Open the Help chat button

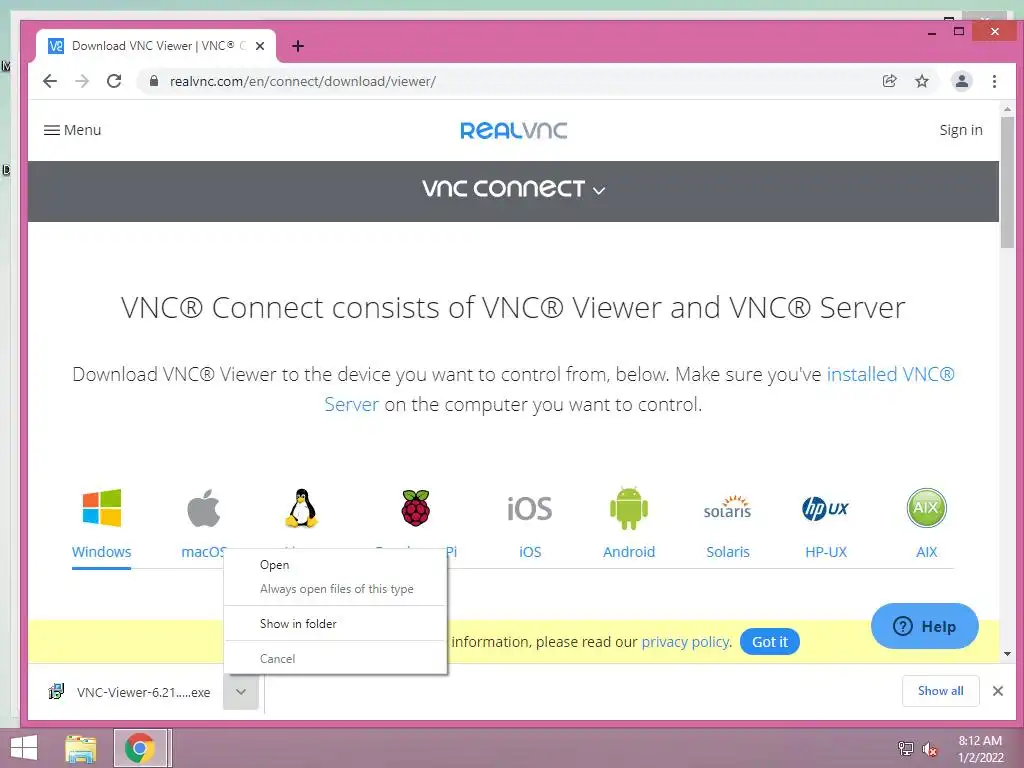pos(924,626)
